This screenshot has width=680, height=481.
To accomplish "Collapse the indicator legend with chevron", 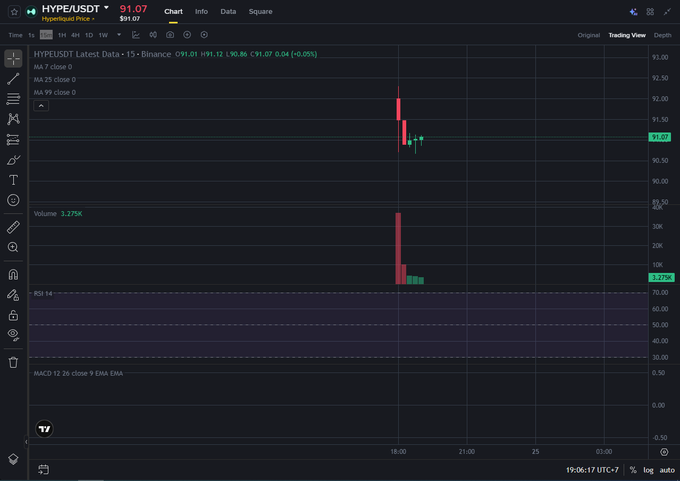I will click(x=41, y=105).
